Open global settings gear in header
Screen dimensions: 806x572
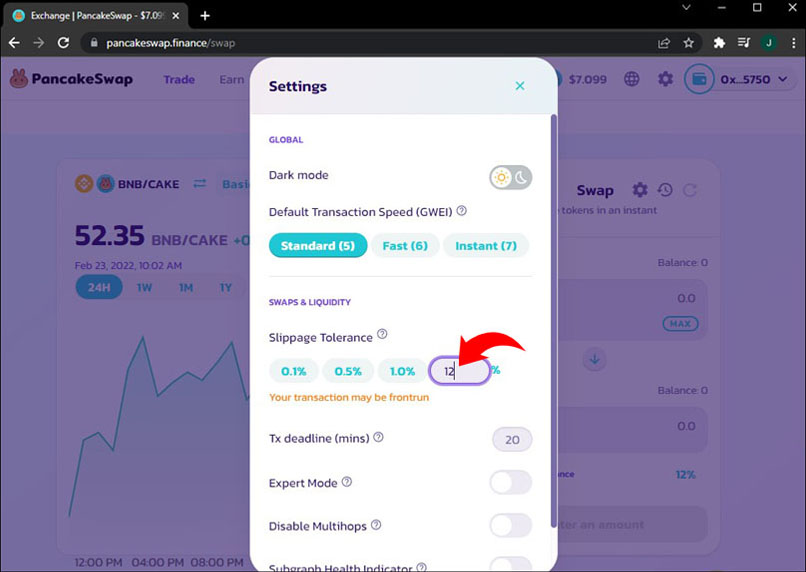coord(665,79)
